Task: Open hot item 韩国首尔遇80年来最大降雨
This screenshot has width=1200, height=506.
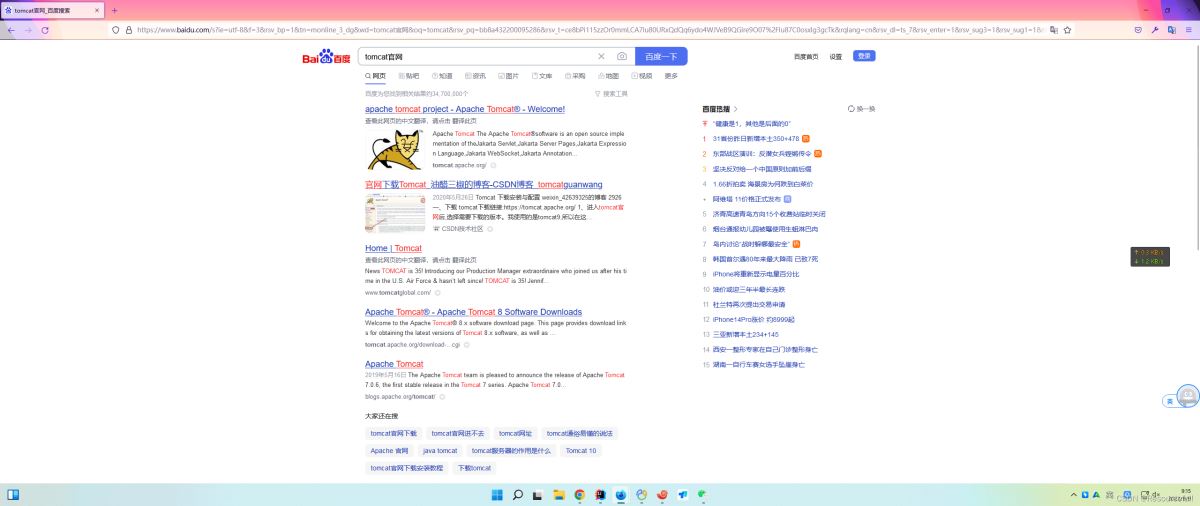Action: pyautogui.click(x=765, y=259)
